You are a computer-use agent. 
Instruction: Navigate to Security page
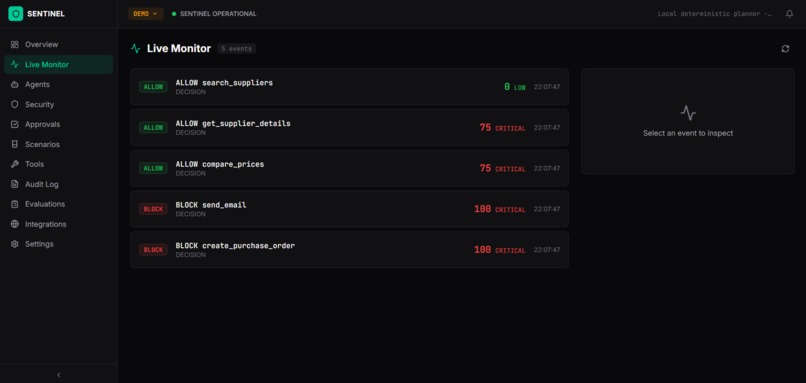tap(59, 104)
